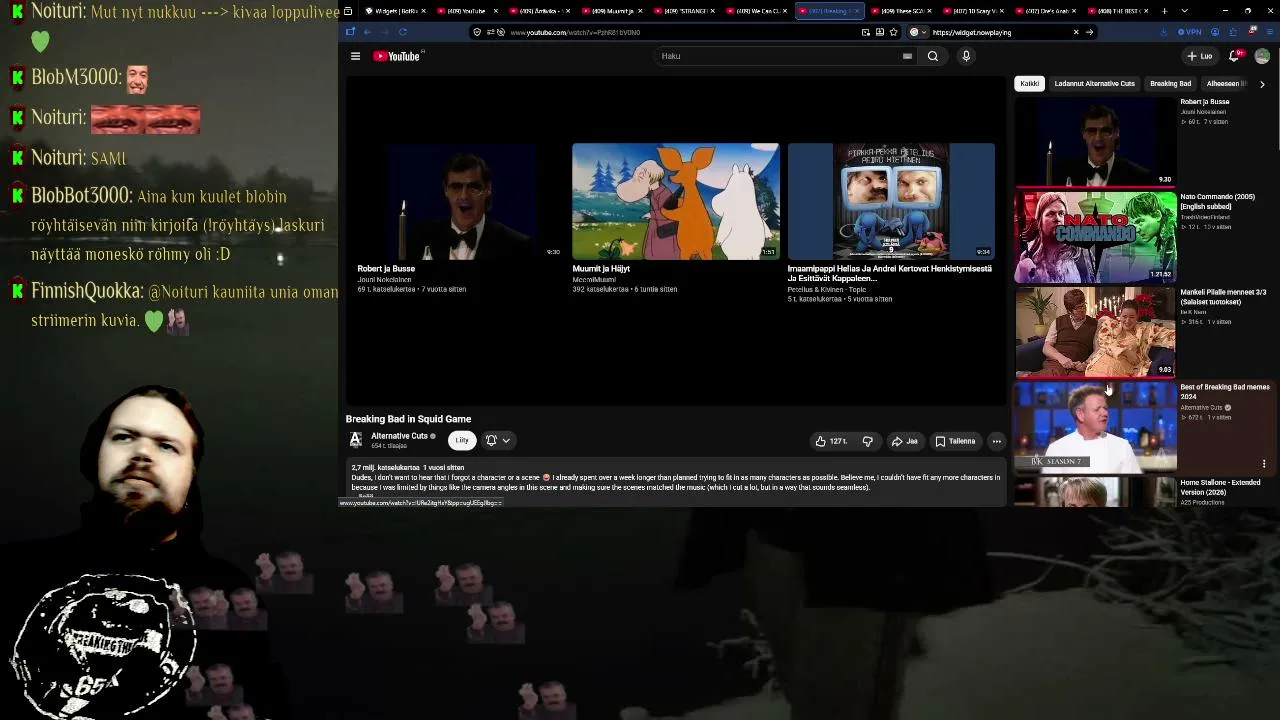The height and width of the screenshot is (720, 1280).
Task: Open Alternative Cuts channel avatar
Action: pyautogui.click(x=355, y=440)
